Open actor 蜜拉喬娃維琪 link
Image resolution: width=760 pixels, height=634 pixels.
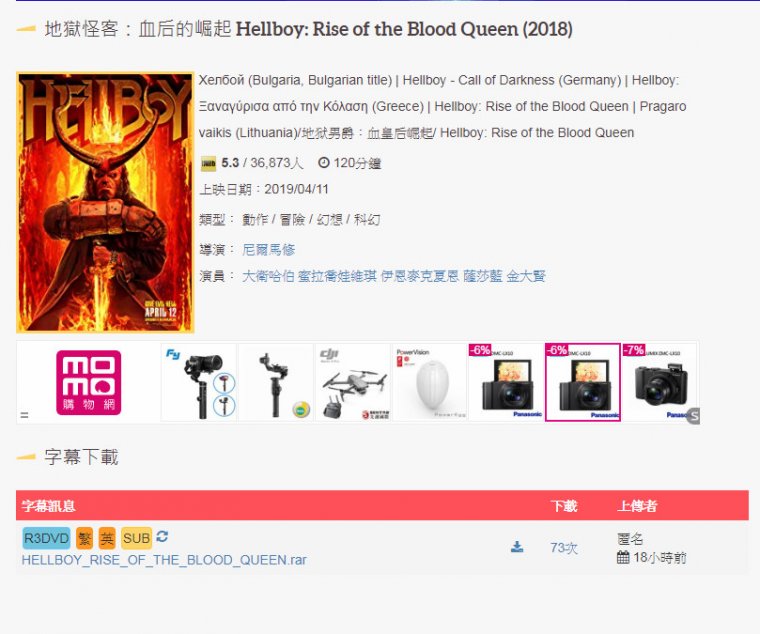[x=337, y=276]
